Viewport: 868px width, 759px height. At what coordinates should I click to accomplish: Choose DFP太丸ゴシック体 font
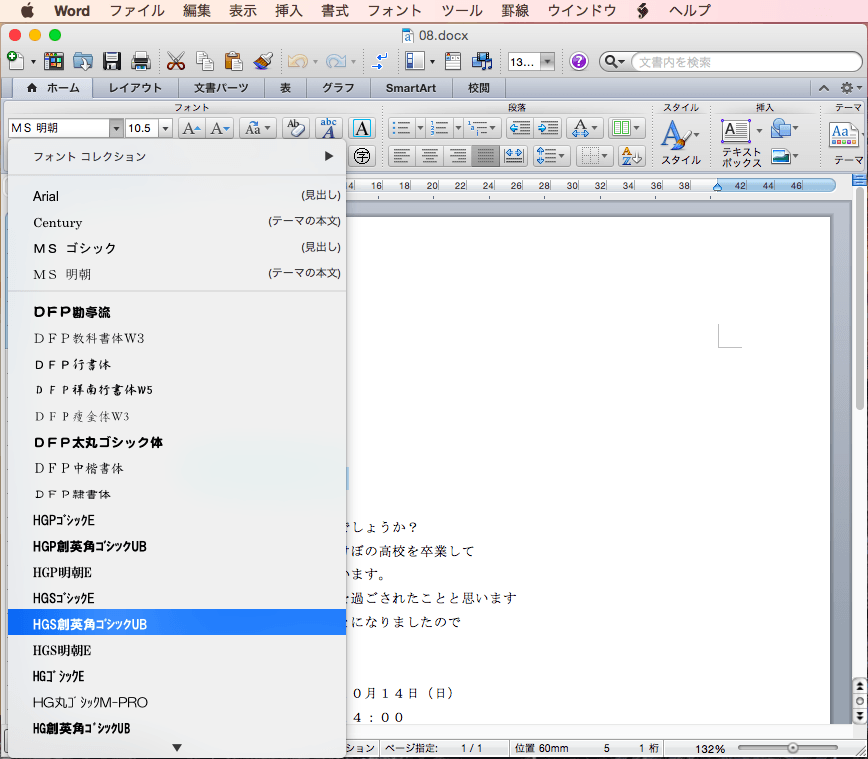(x=177, y=442)
